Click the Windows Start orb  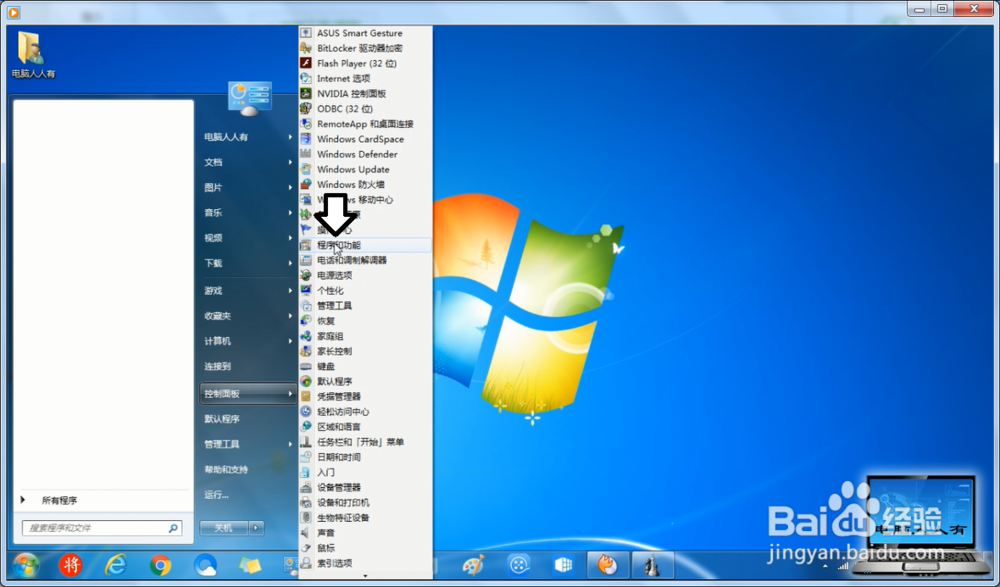coord(26,565)
